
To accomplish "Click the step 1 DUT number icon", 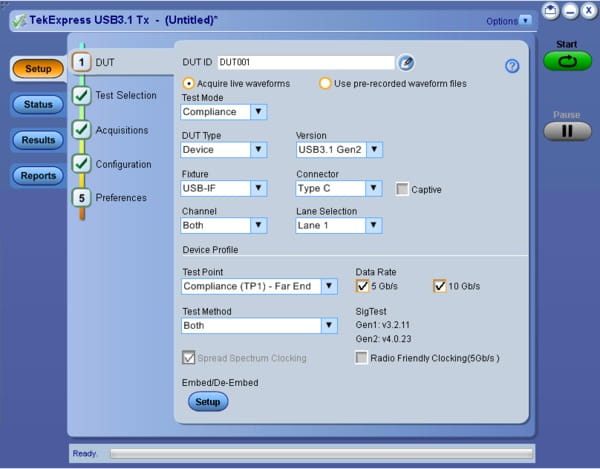I will click(82, 62).
